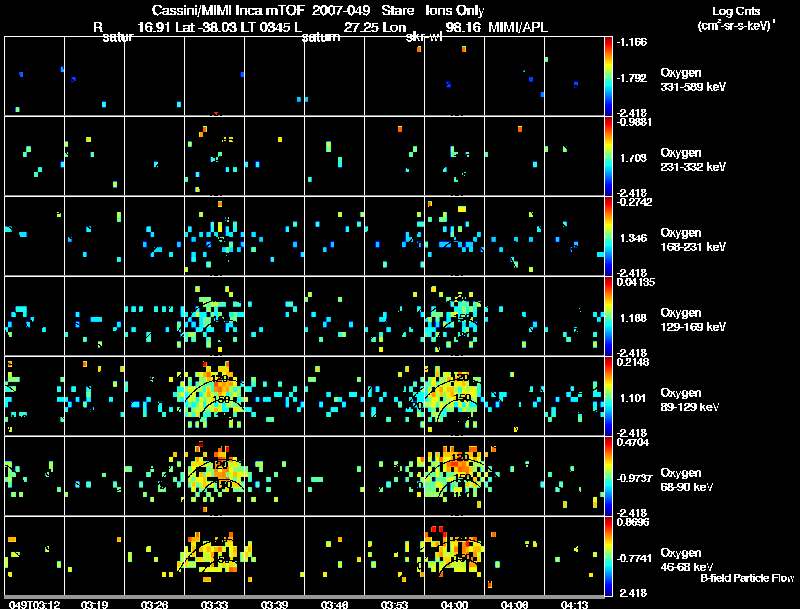Click the 'skr-wl' label above panels
Image resolution: width=800 pixels, height=609 pixels.
coord(423,38)
